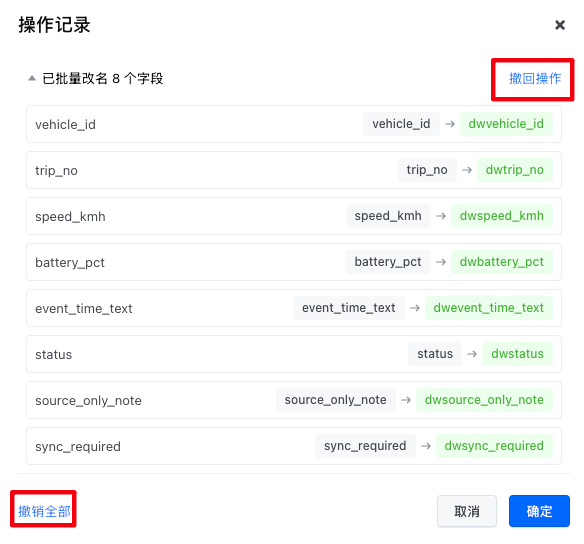
Task: Click the green dwstatus tag
Action: point(517,354)
